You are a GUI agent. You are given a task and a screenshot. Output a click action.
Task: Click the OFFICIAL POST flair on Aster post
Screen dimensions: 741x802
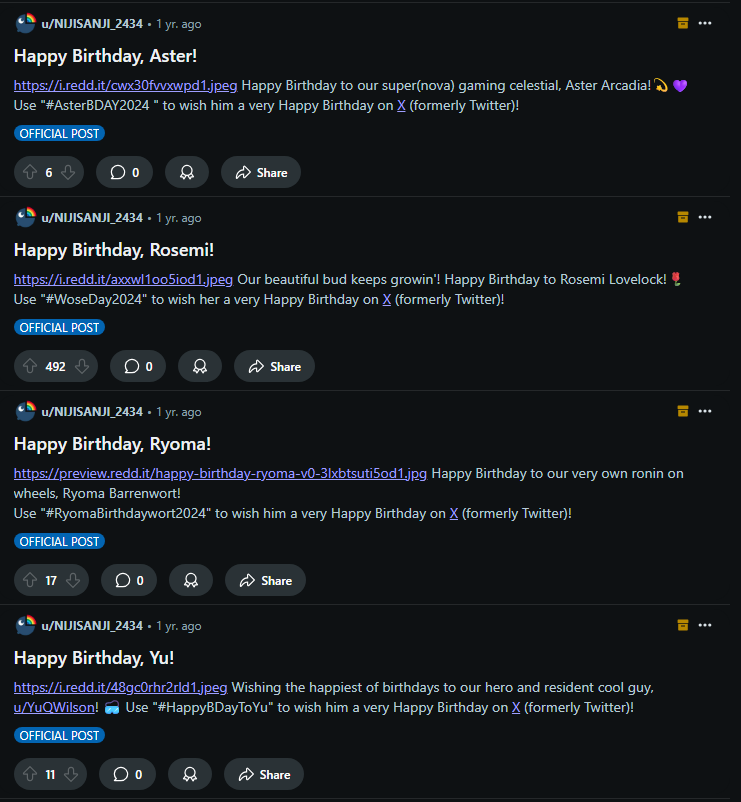[60, 133]
